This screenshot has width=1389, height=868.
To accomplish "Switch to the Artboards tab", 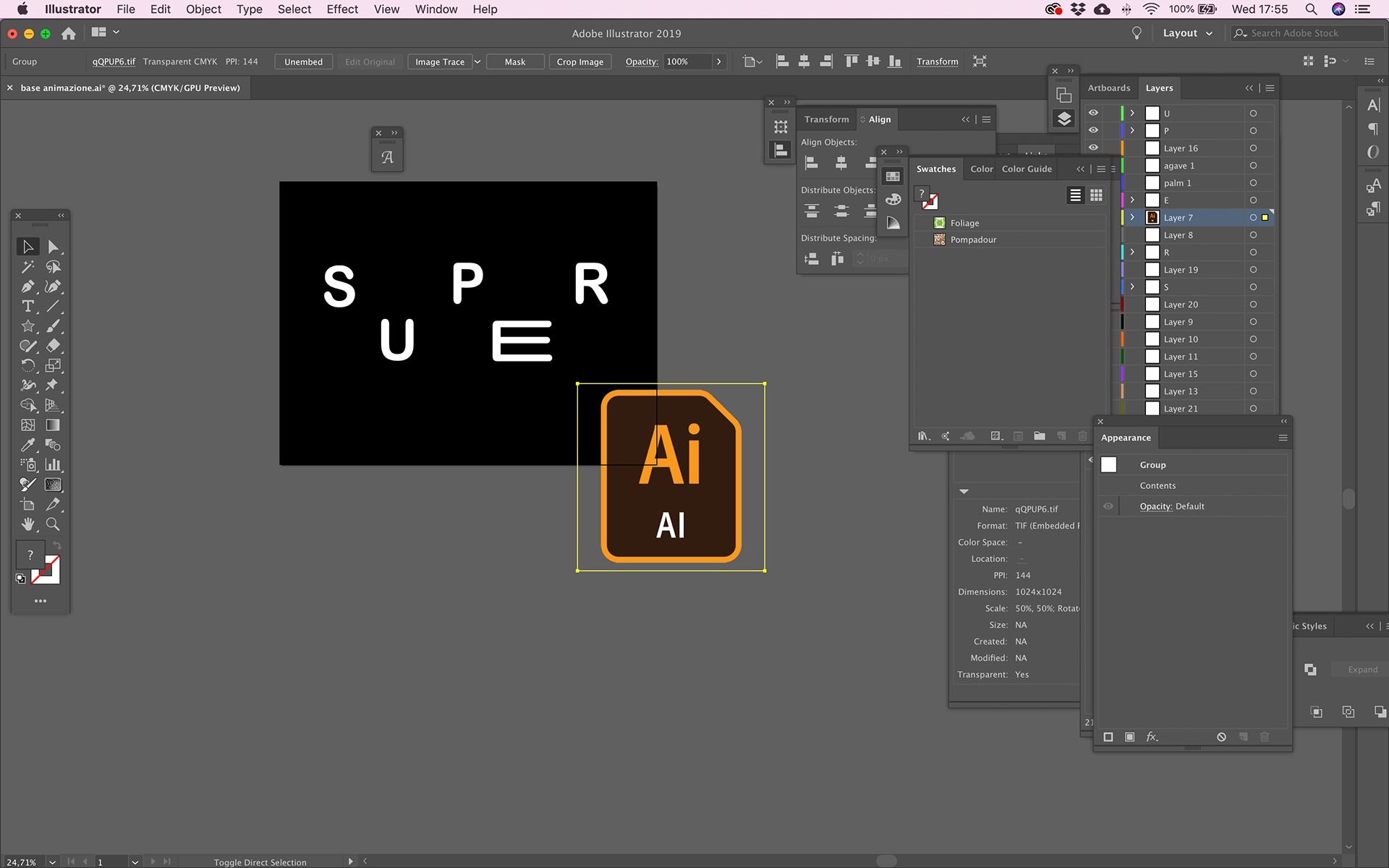I will point(1108,88).
